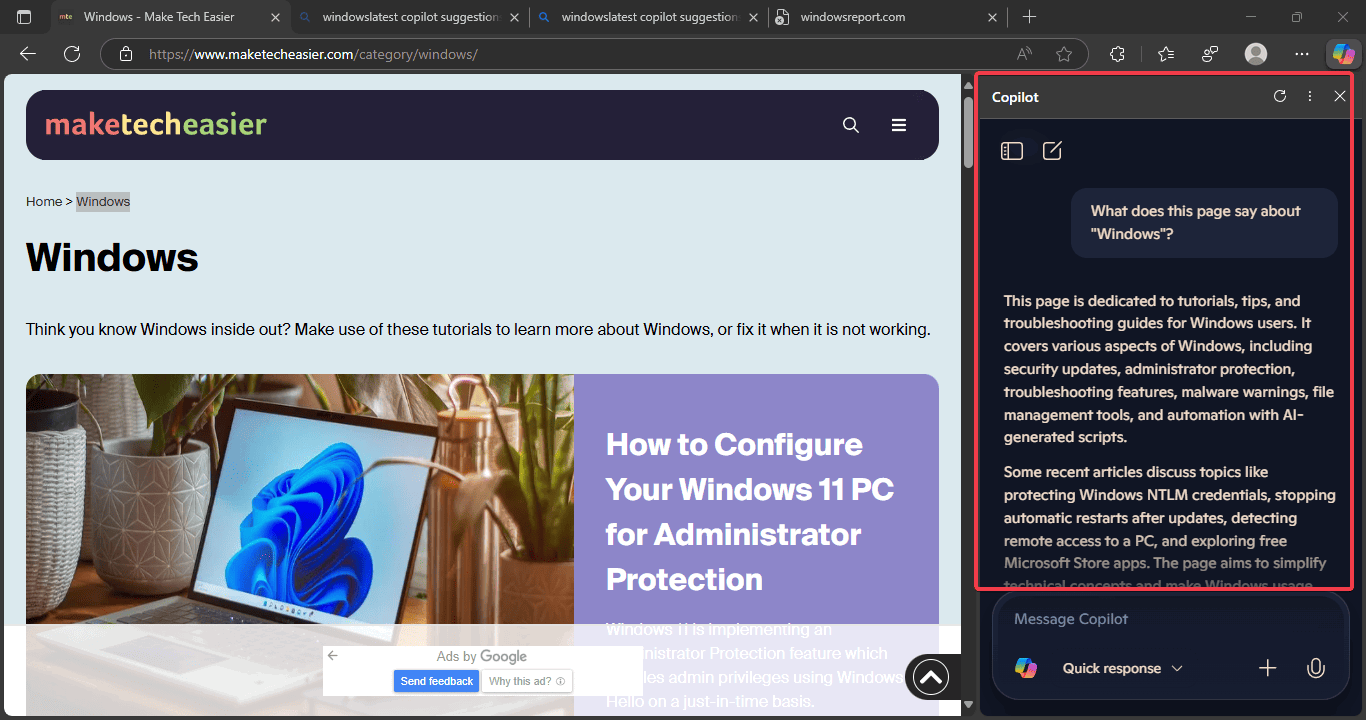1366x720 pixels.
Task: Close the Copilot sidebar pane
Action: [1340, 96]
